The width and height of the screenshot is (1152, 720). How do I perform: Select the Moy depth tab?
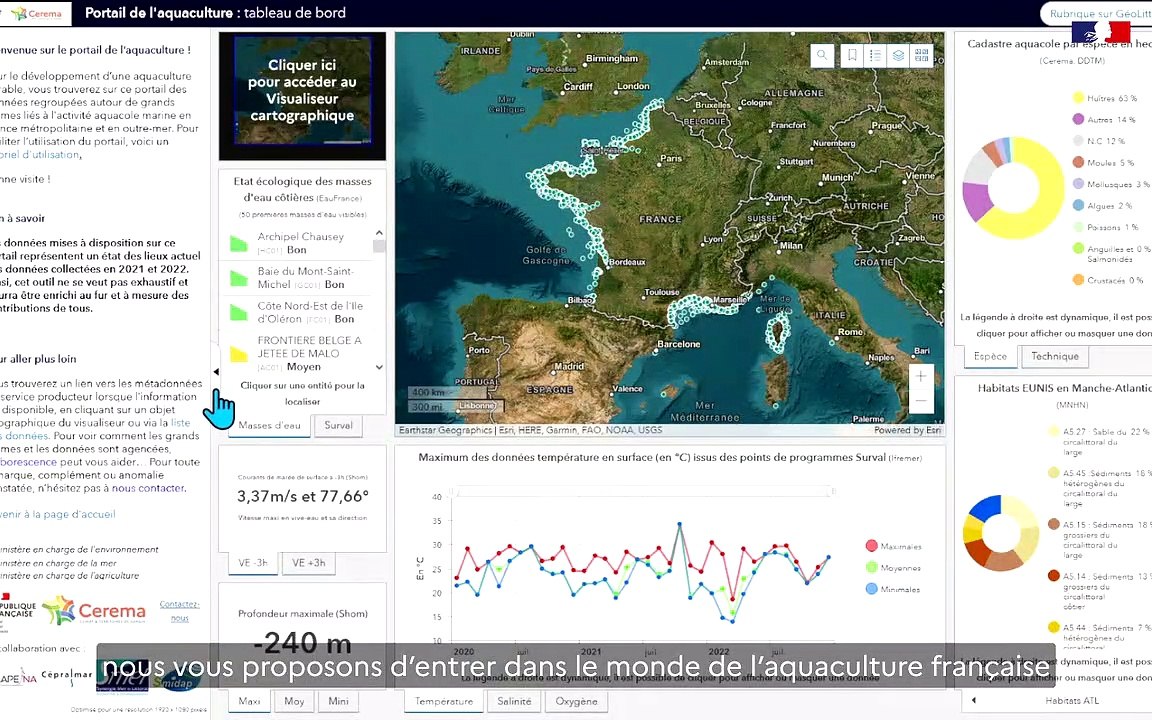[294, 701]
